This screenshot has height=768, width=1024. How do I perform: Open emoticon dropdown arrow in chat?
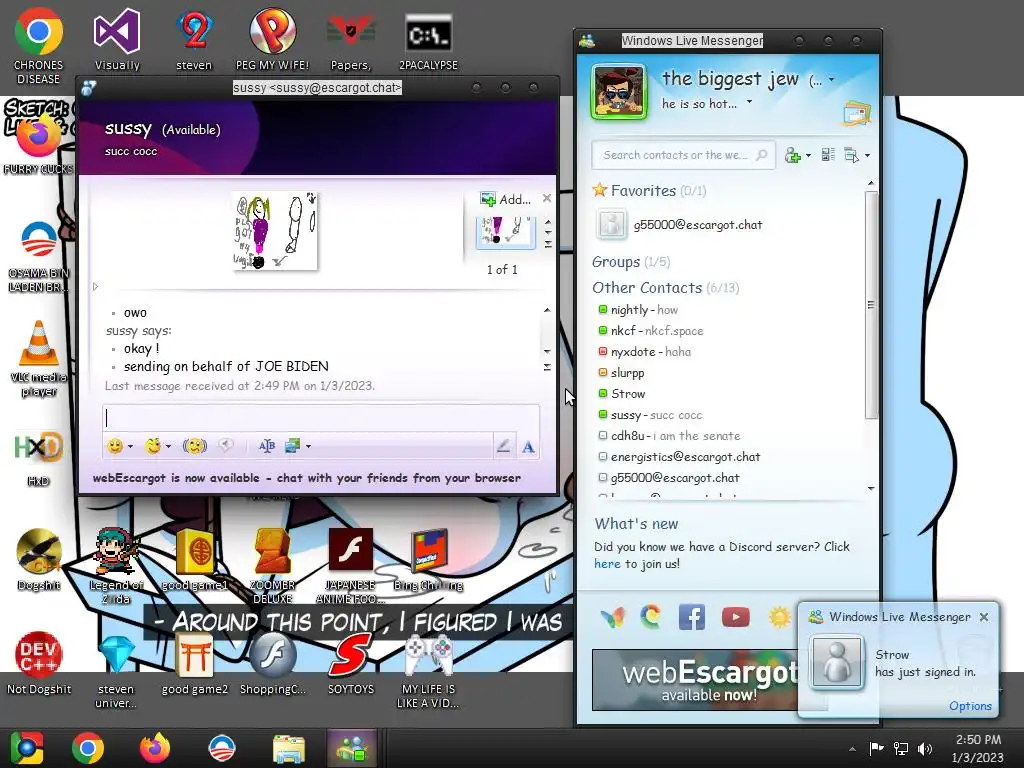[130, 447]
